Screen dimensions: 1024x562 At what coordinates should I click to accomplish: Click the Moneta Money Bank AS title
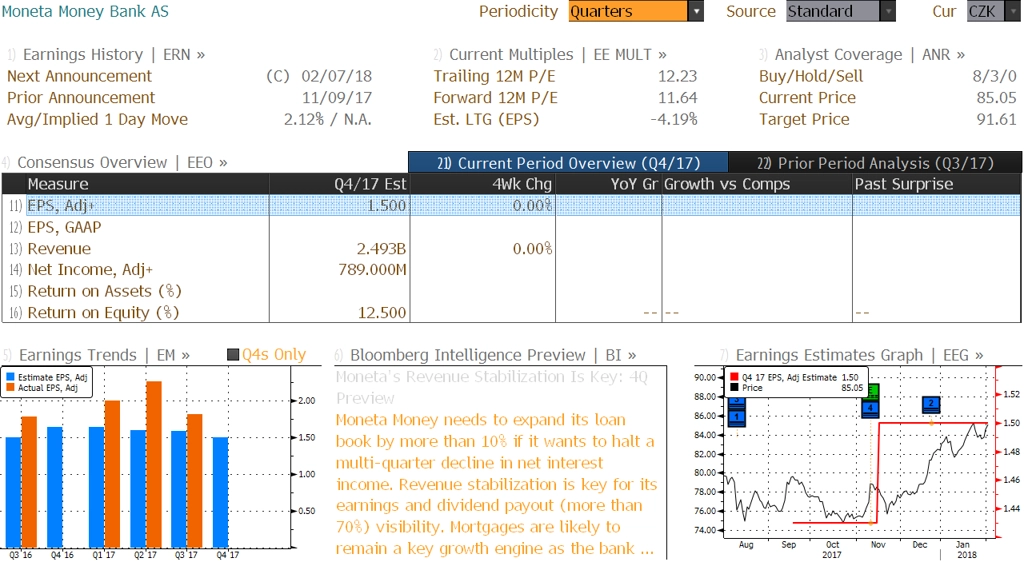[85, 11]
